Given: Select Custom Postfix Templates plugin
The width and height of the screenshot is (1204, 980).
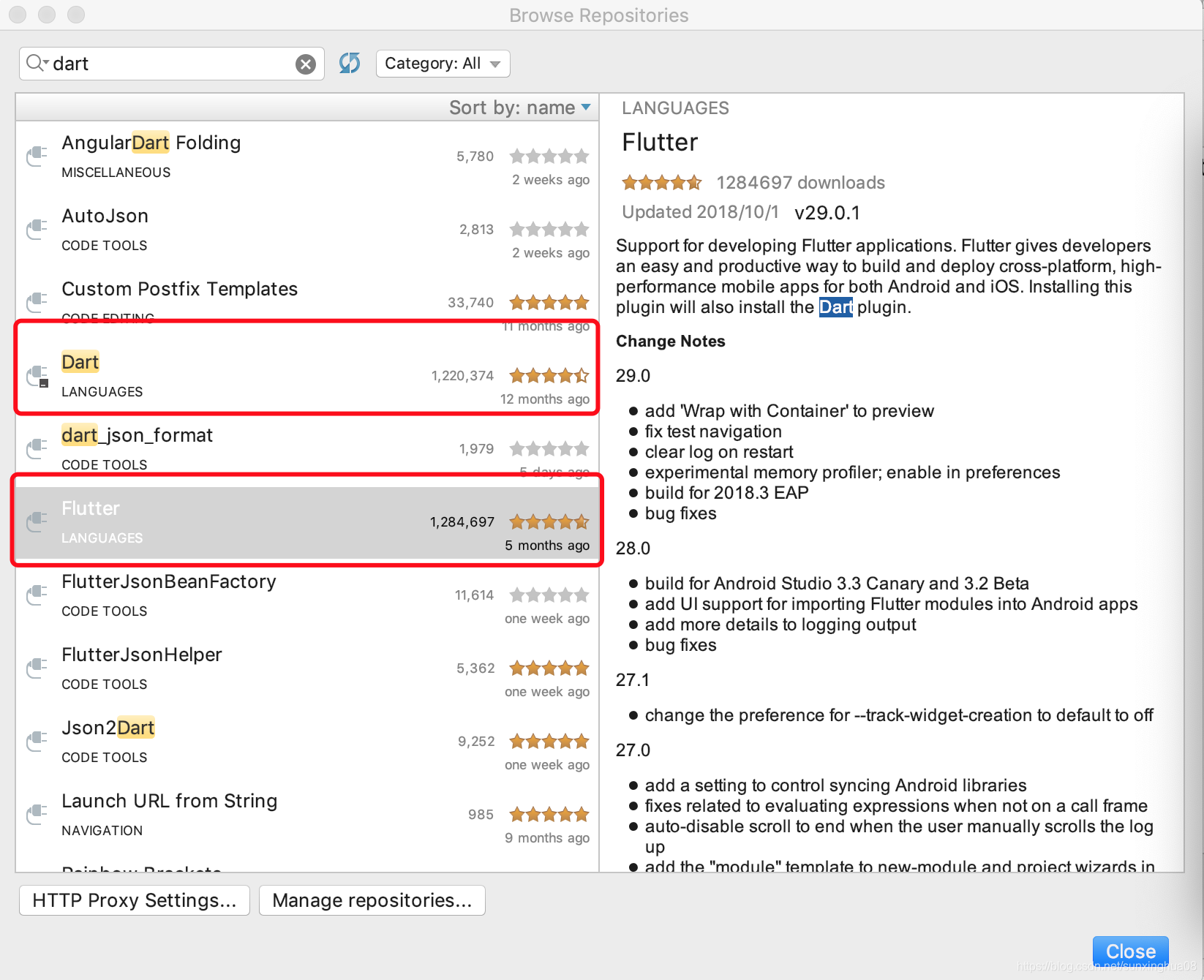Looking at the screenshot, I should tap(307, 304).
